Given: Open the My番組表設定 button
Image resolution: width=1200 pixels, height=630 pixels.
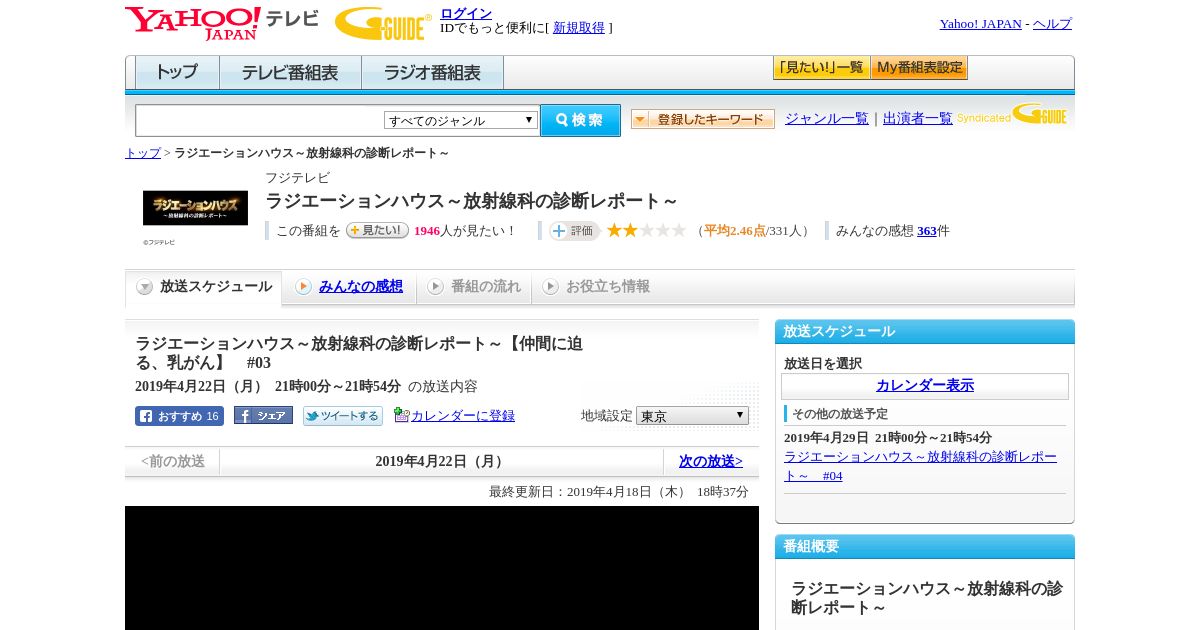Looking at the screenshot, I should pos(919,68).
